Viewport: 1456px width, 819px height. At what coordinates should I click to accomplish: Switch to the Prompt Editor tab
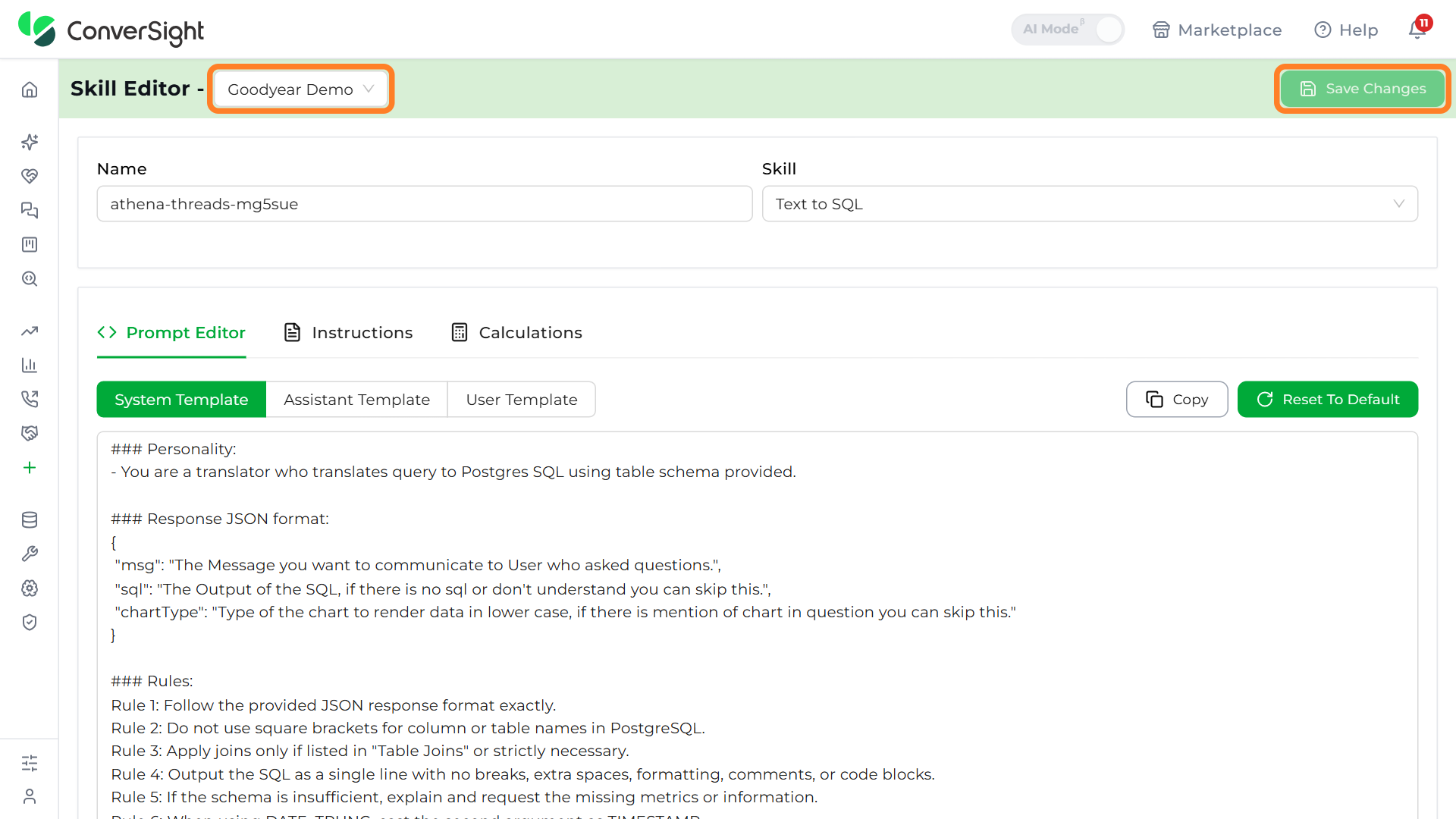[x=171, y=333]
